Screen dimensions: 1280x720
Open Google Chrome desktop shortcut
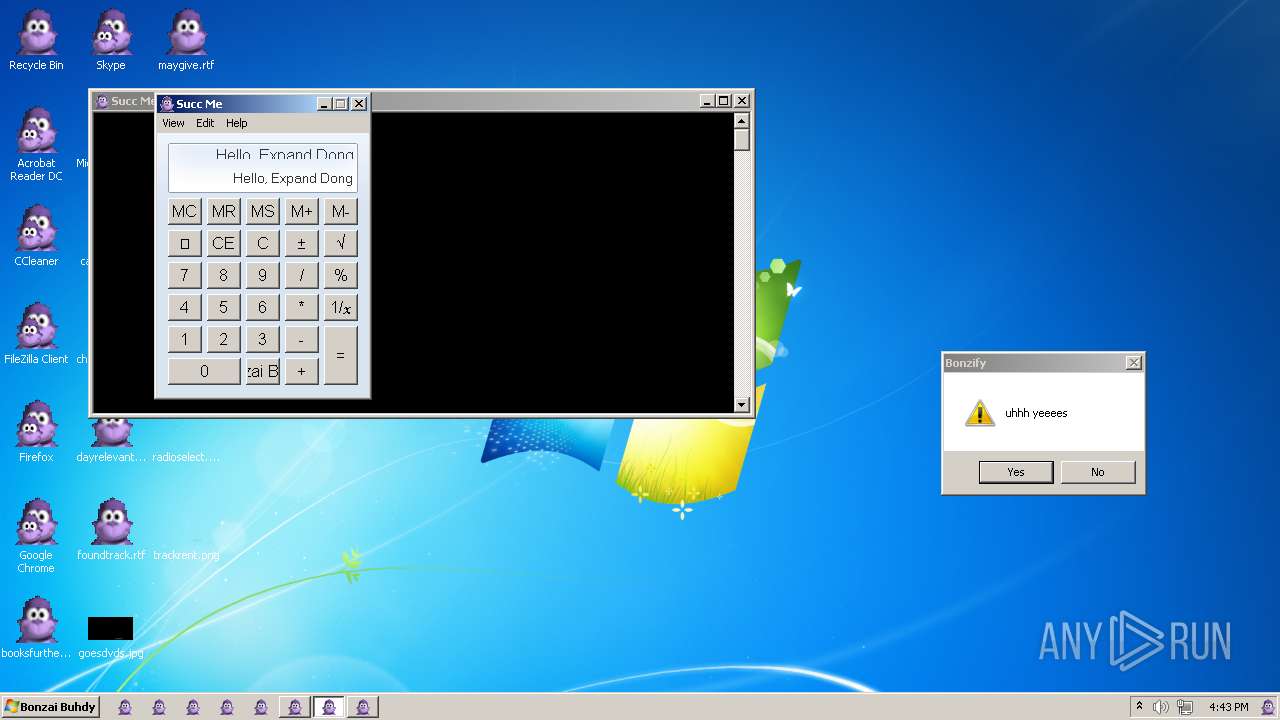point(36,537)
